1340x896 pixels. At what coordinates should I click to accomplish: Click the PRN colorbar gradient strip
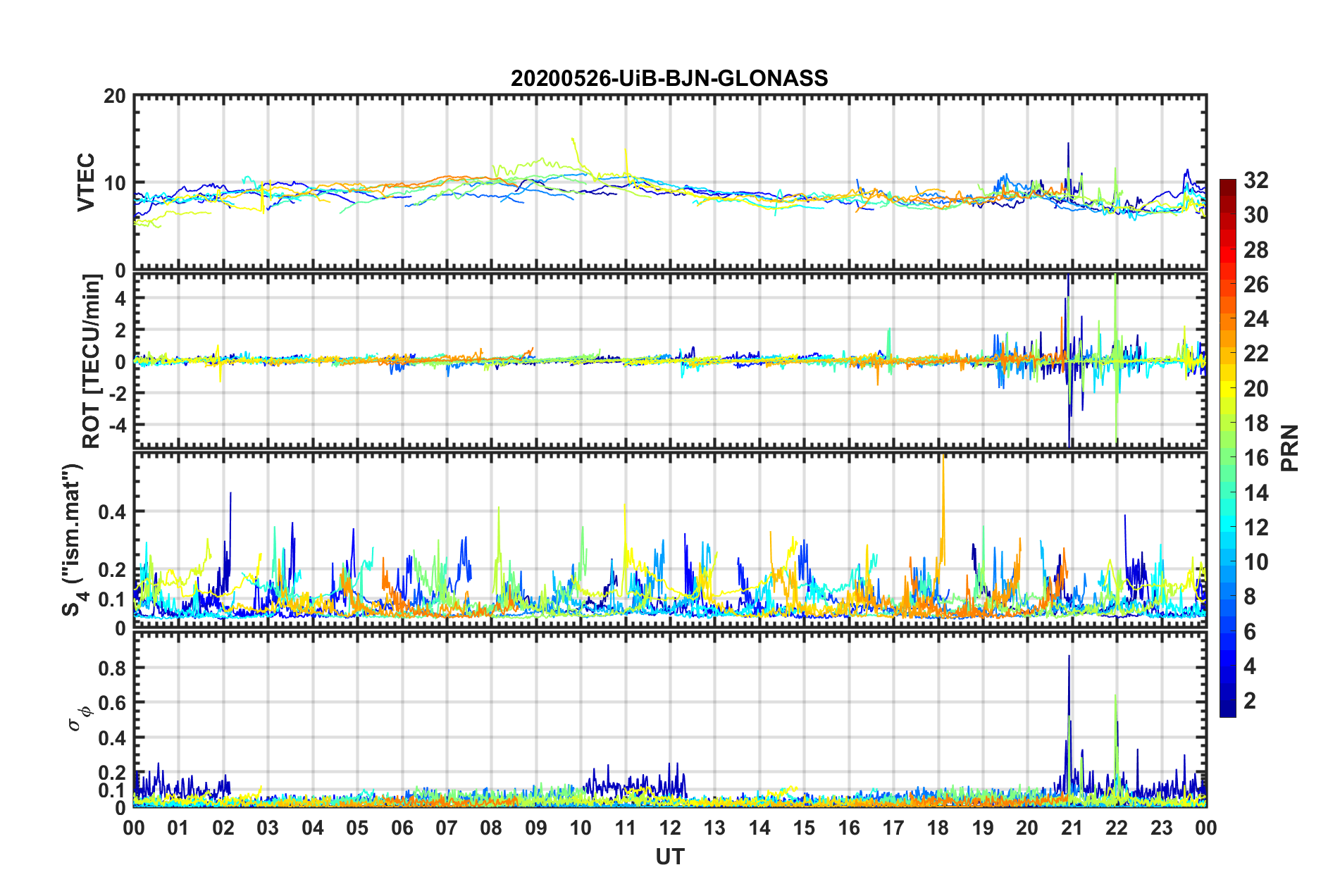[x=1227, y=448]
